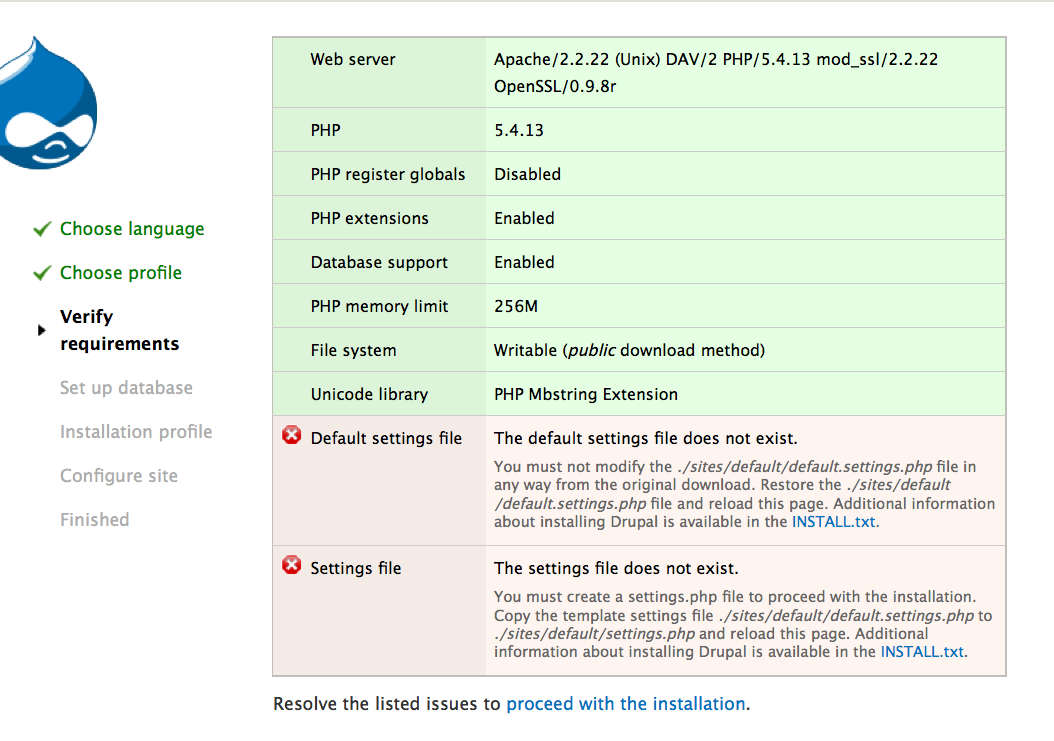1054x741 pixels.
Task: Click the green checkmark beside Choose language
Action: pyautogui.click(x=41, y=229)
